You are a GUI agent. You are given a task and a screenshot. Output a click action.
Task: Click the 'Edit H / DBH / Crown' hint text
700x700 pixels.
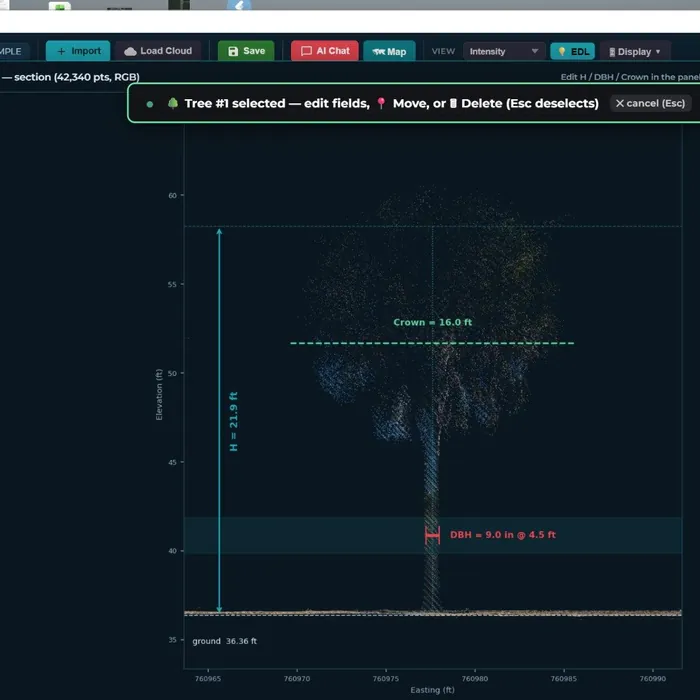click(630, 77)
